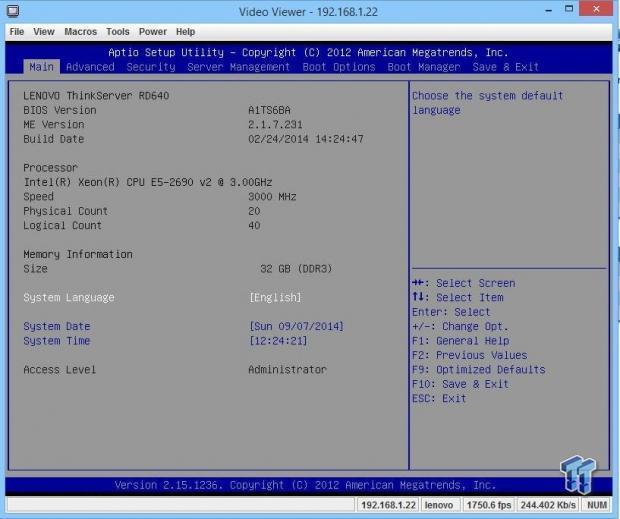Image resolution: width=620 pixels, height=519 pixels.
Task: Click the BIOS Version value A1TS6BA
Action: click(269, 110)
